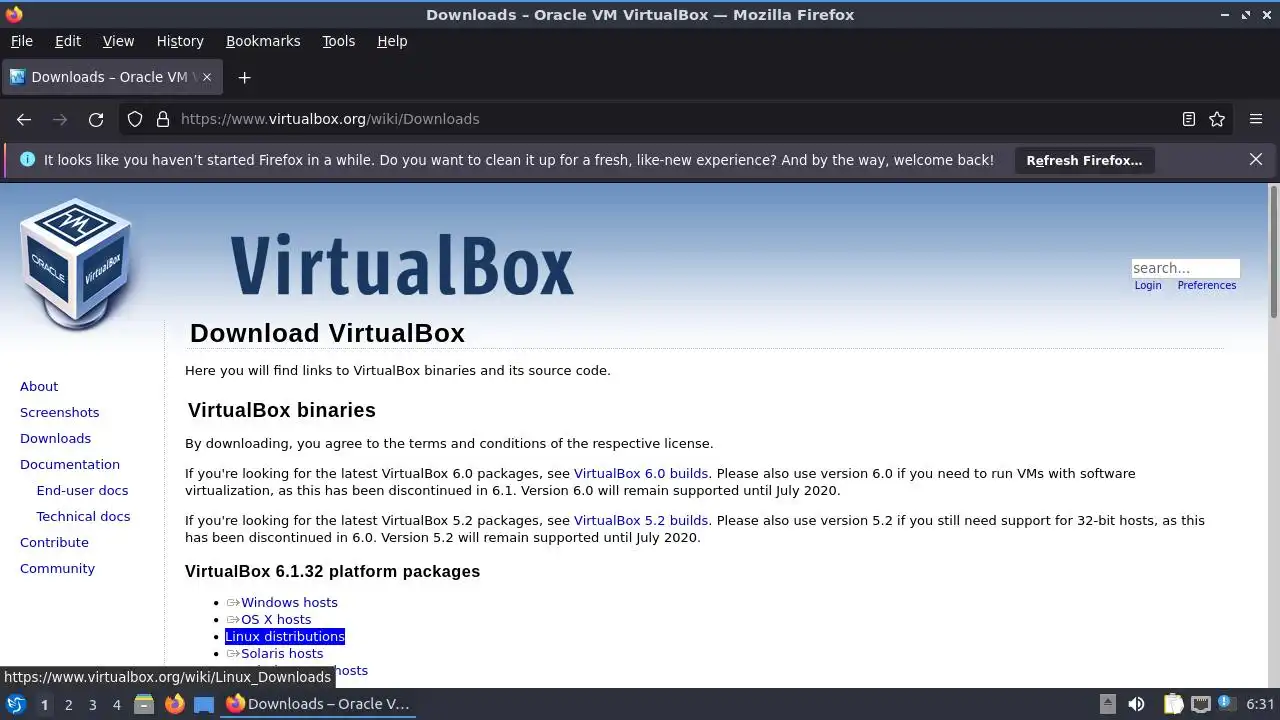Click the removable media eject tray icon
The image size is (1280, 720).
tap(1108, 704)
